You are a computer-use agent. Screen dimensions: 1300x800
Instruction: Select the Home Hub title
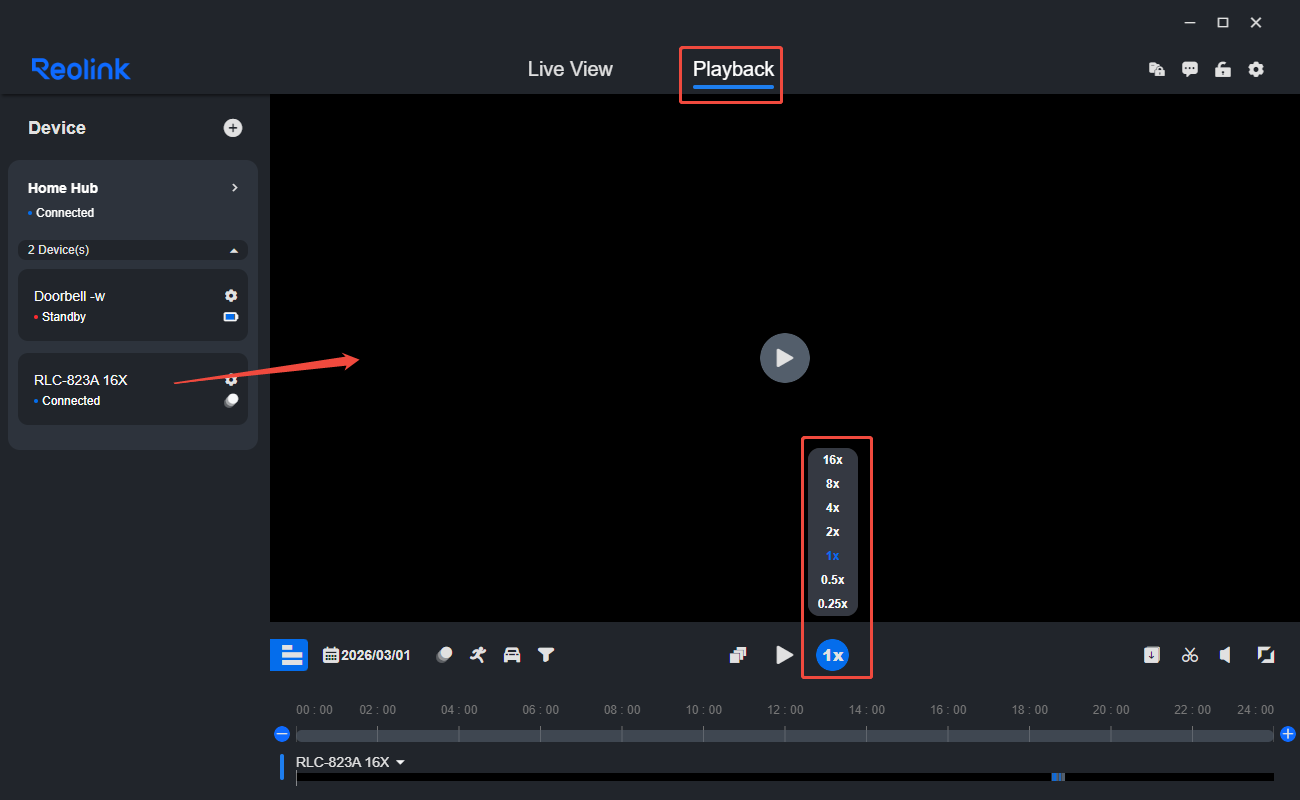pos(63,188)
